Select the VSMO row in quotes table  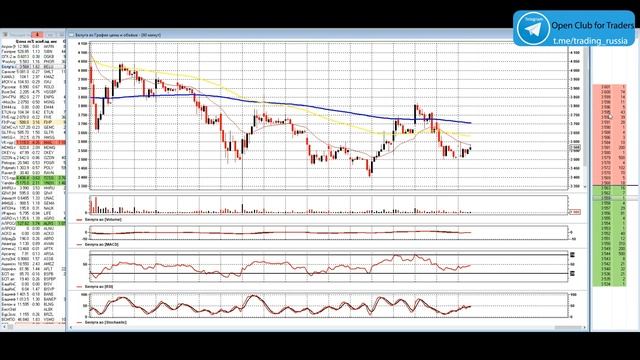(33, 319)
